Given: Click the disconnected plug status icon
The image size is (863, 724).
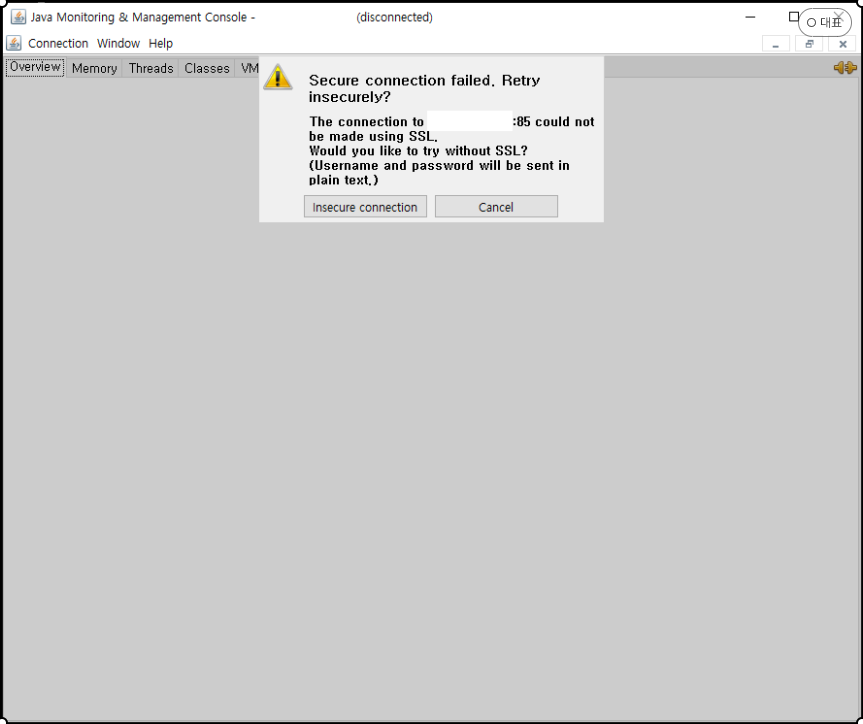Looking at the screenshot, I should (x=845, y=68).
